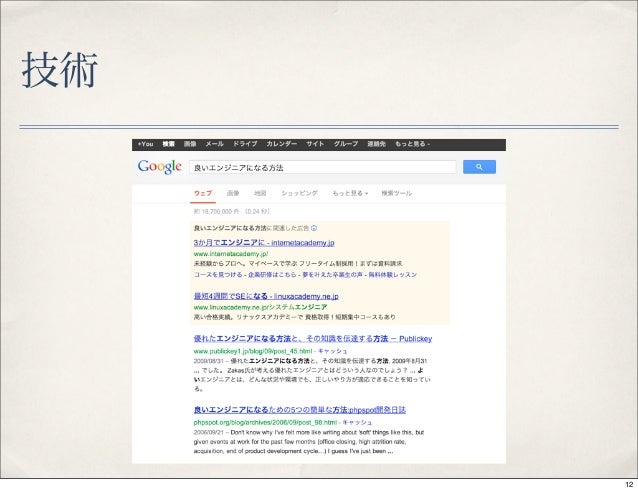638x491 pixels.
Task: Open グループ in the top bar
Action: pyautogui.click(x=346, y=144)
